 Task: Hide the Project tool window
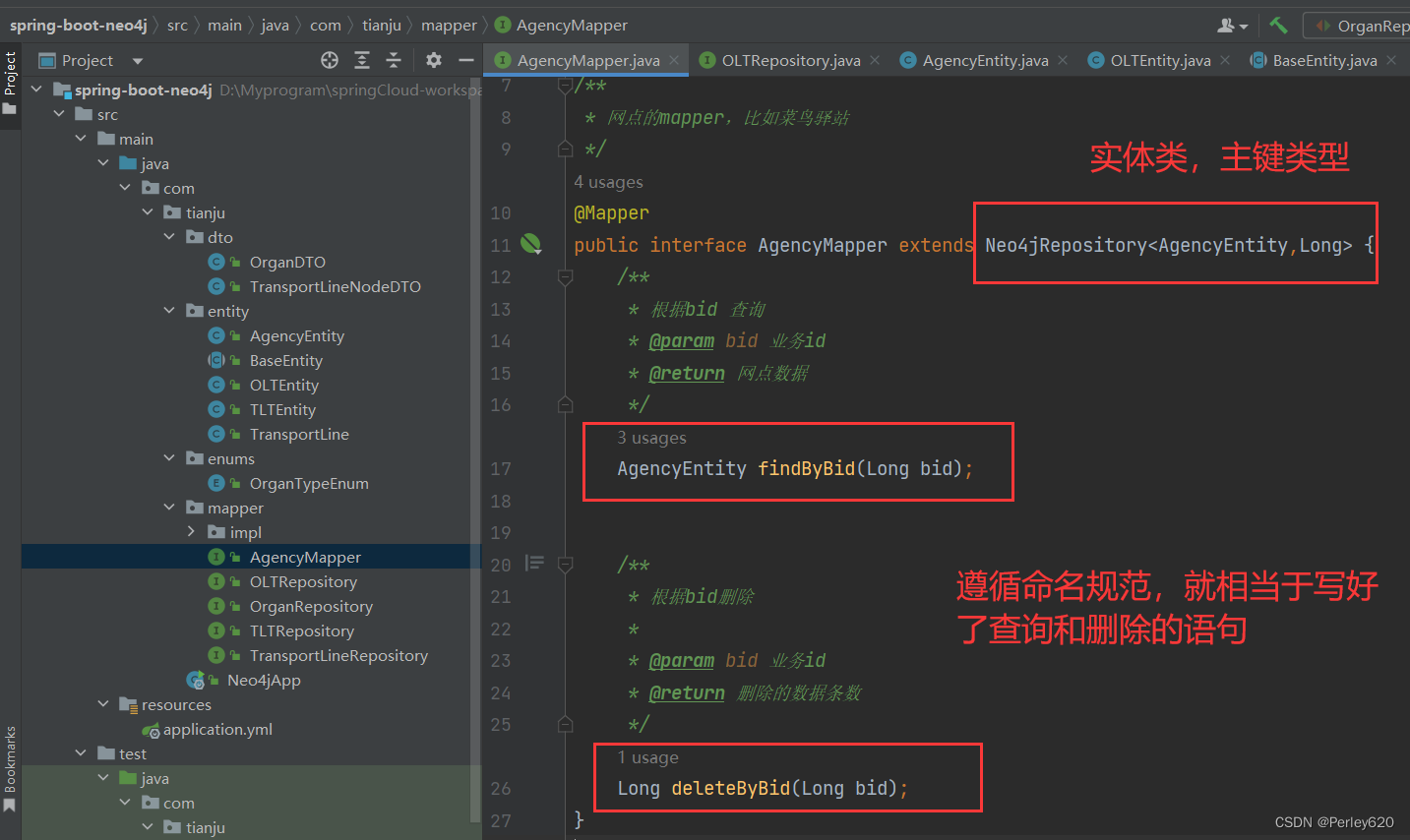(466, 60)
